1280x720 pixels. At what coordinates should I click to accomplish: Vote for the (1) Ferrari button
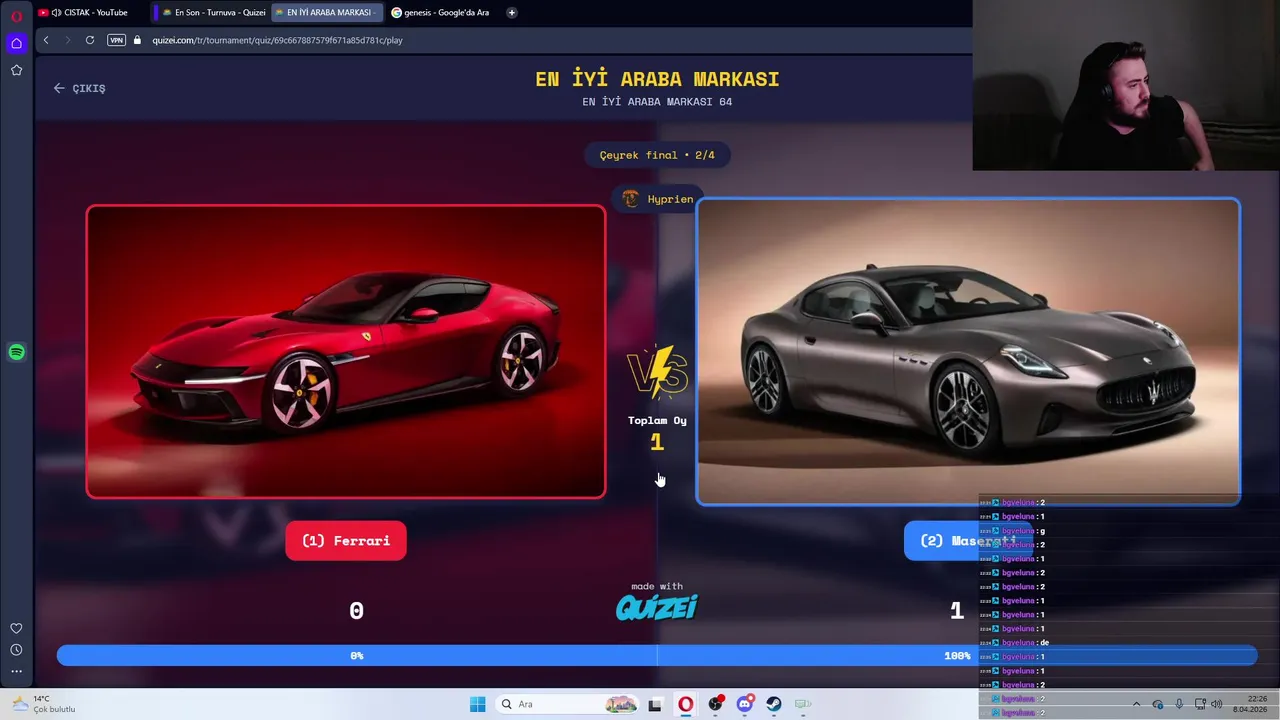pos(346,540)
